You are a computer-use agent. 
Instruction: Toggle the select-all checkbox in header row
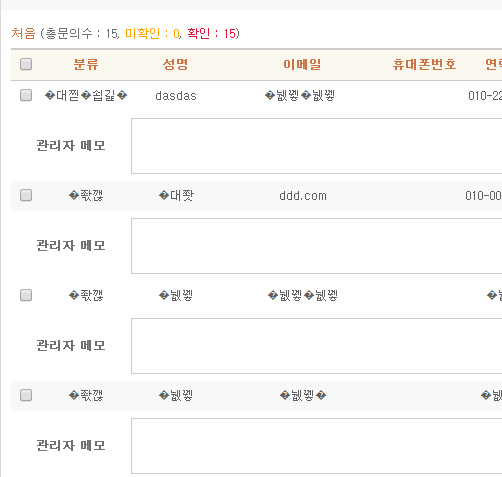tap(26, 64)
